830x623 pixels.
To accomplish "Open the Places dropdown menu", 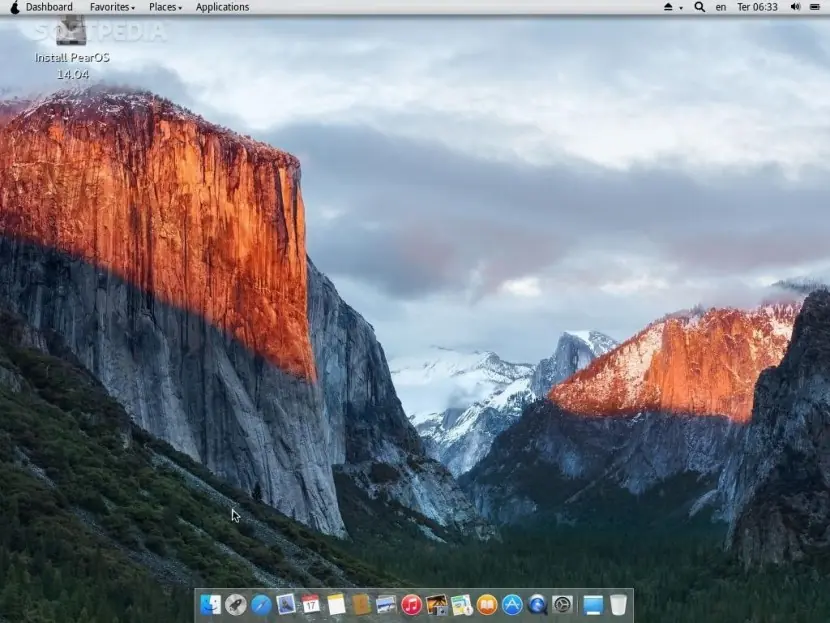I will [165, 7].
